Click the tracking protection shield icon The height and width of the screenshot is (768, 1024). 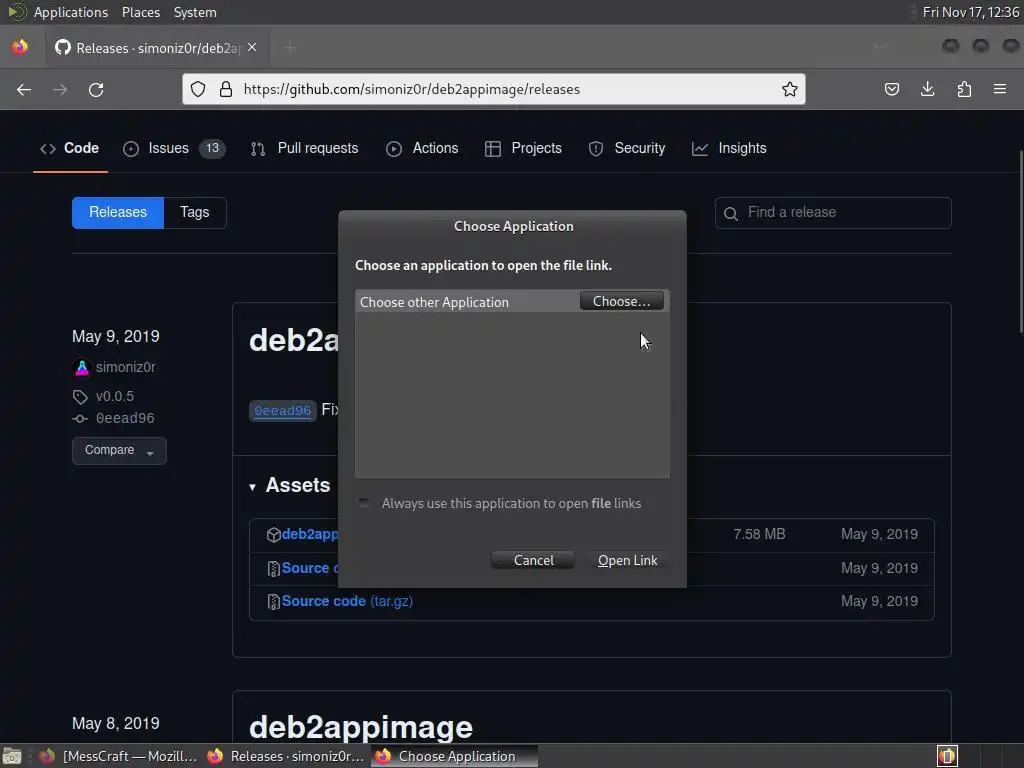pyautogui.click(x=199, y=89)
